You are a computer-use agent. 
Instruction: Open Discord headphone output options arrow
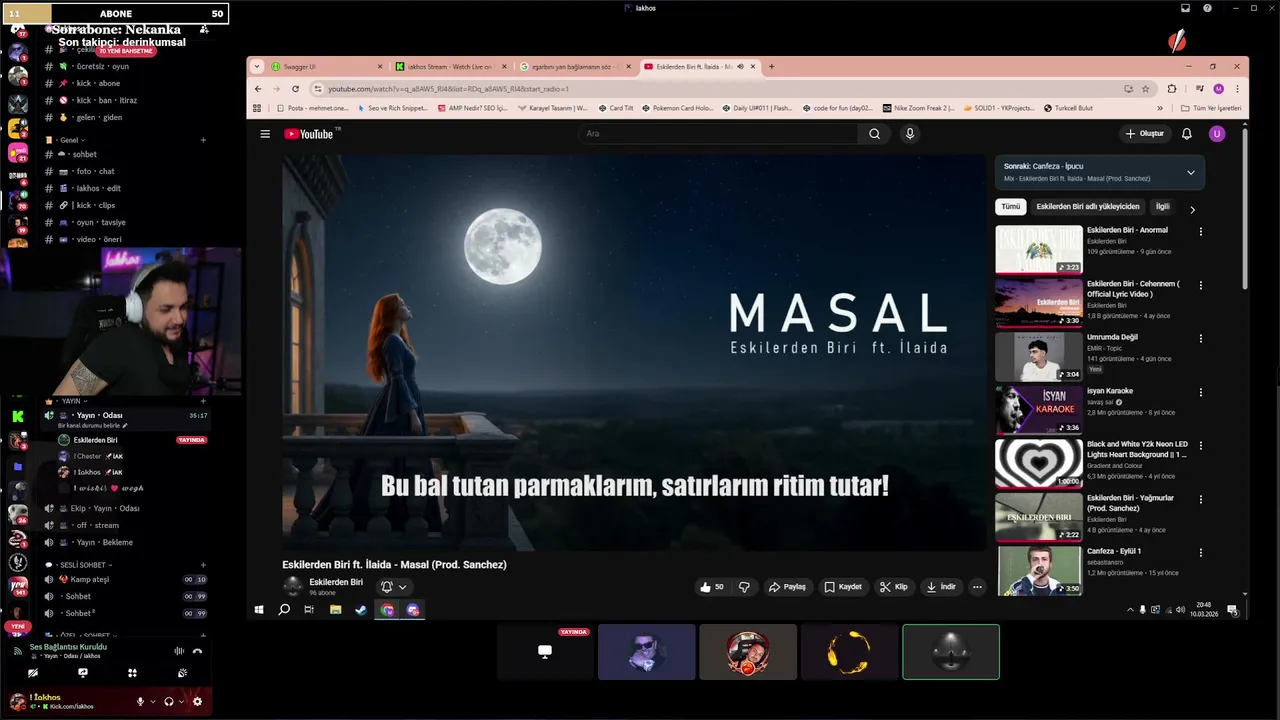[x=181, y=702]
